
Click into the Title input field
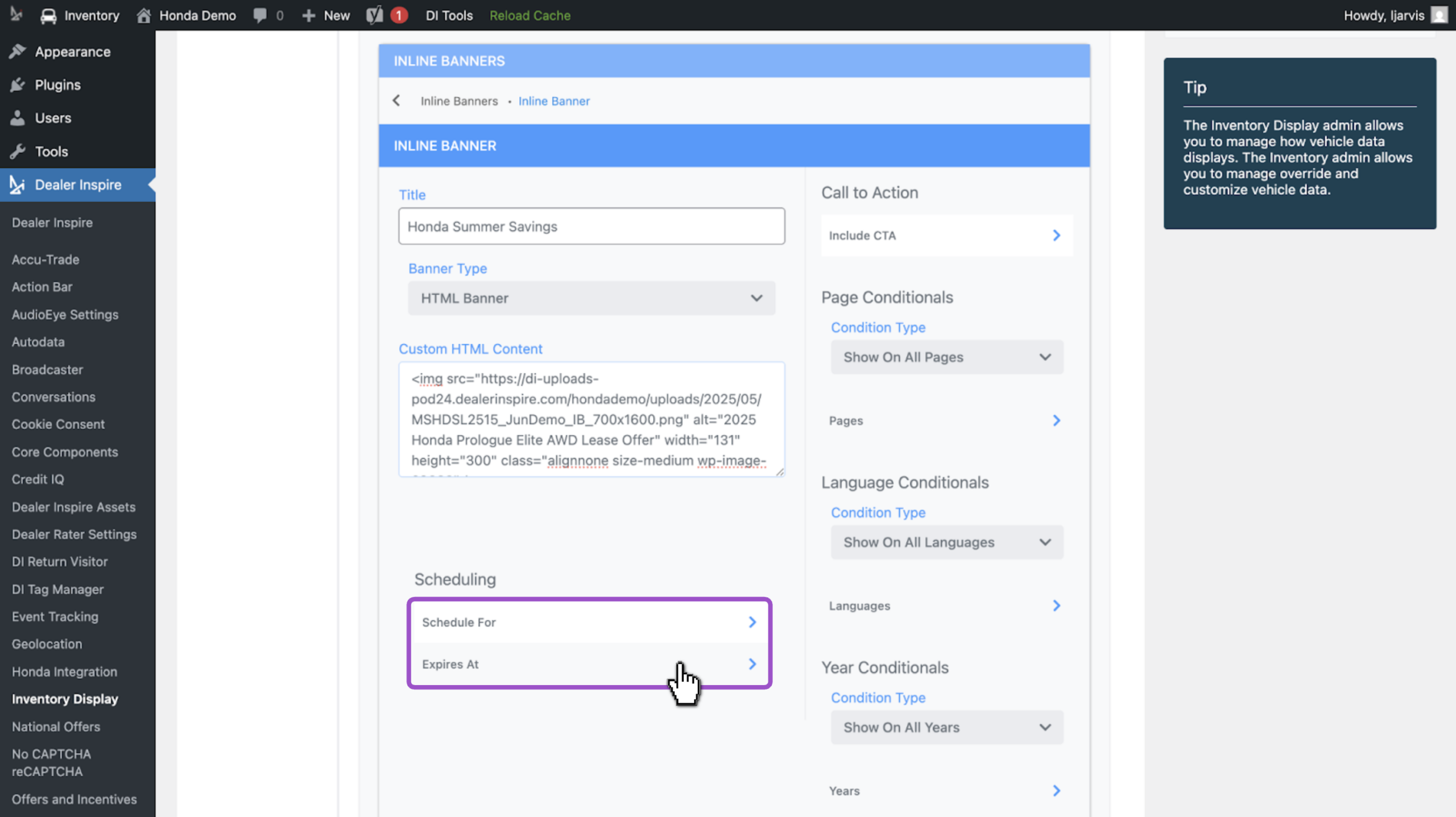pos(591,226)
